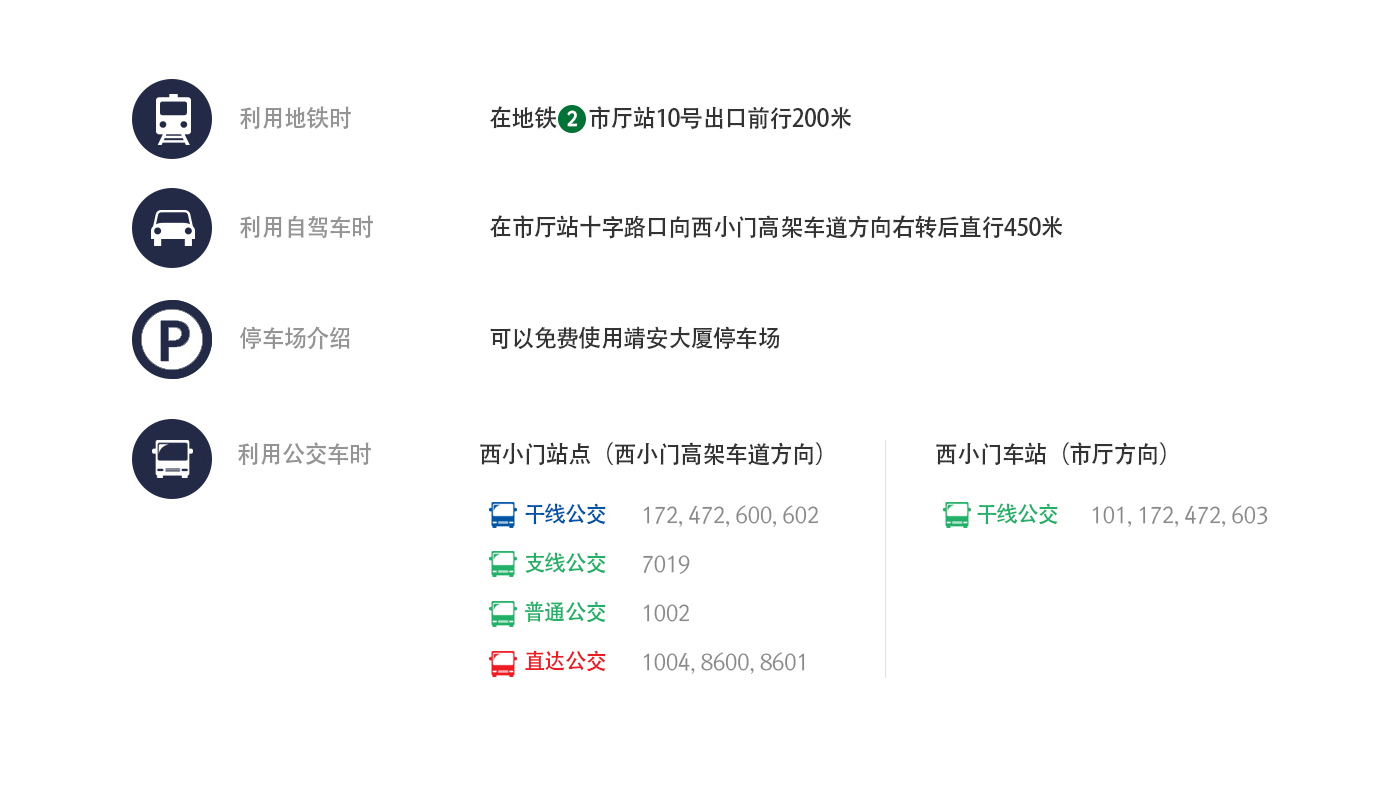Screen dimensions: 1400x788
Task: Select the 利用公交车时 label
Action: coord(305,455)
